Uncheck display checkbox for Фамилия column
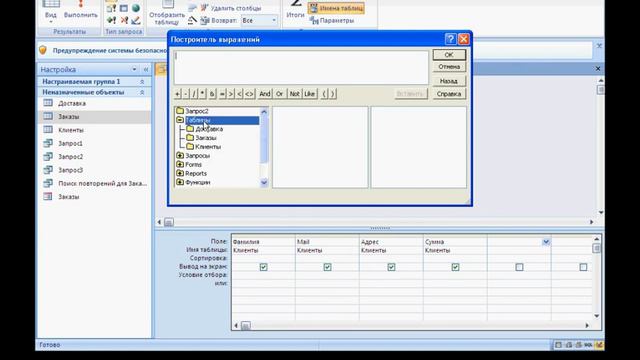This screenshot has width=640, height=360. point(263,267)
